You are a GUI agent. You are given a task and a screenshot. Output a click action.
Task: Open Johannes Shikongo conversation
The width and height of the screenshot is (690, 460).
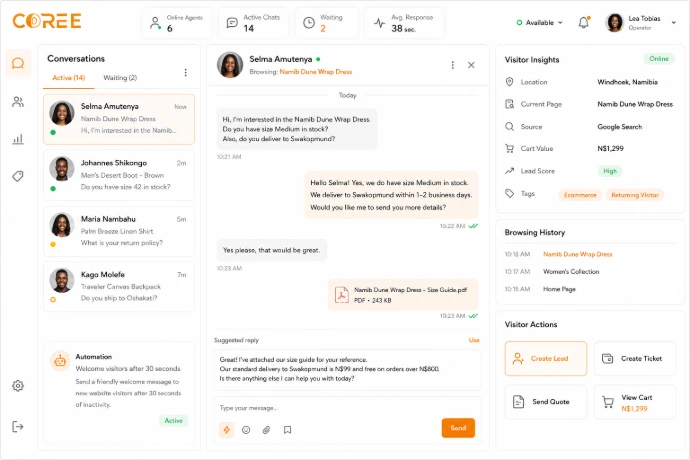[119, 175]
